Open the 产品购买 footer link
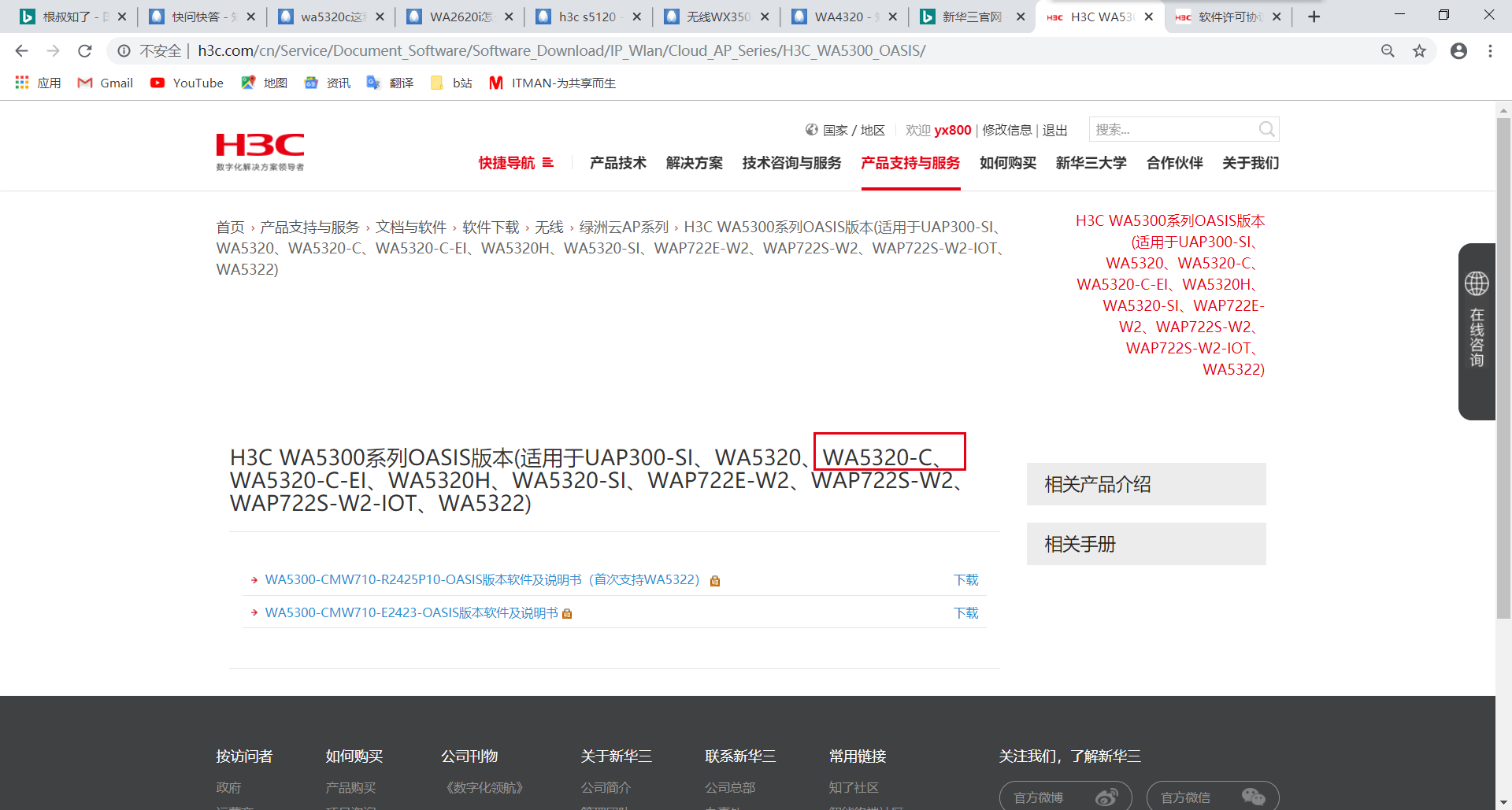Image resolution: width=1512 pixels, height=810 pixels. tap(350, 787)
